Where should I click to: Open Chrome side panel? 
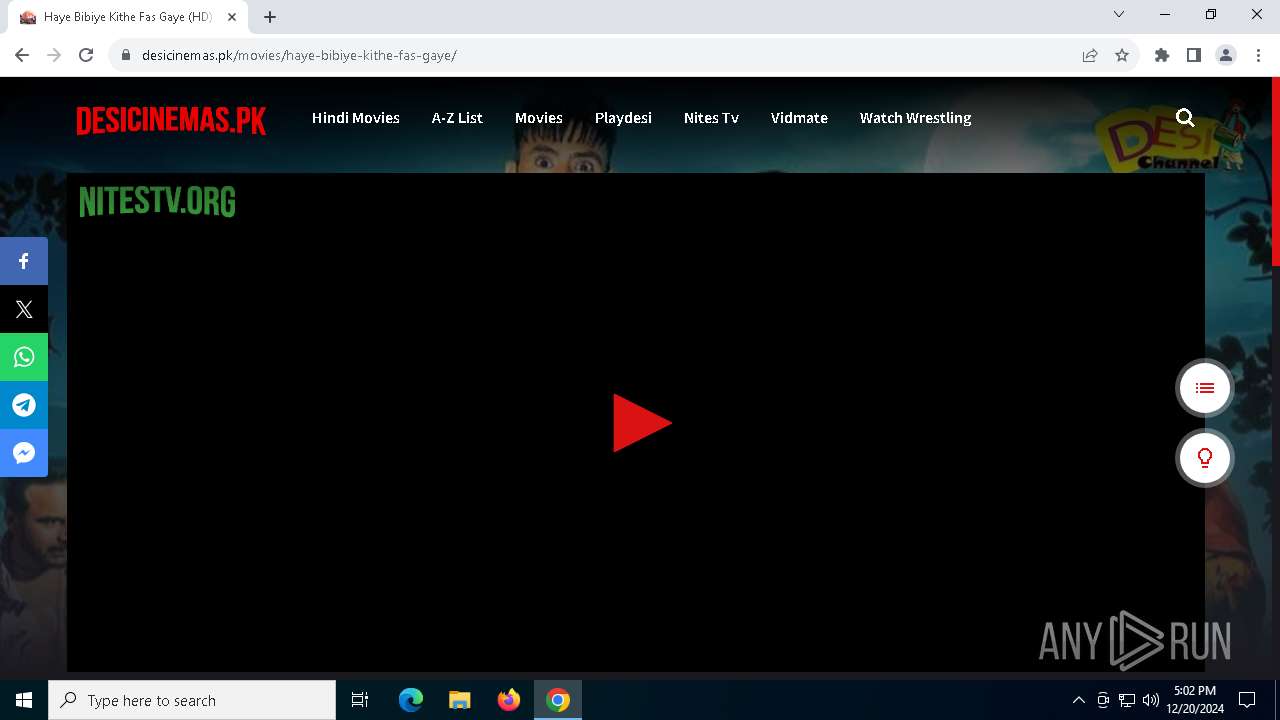point(1194,55)
